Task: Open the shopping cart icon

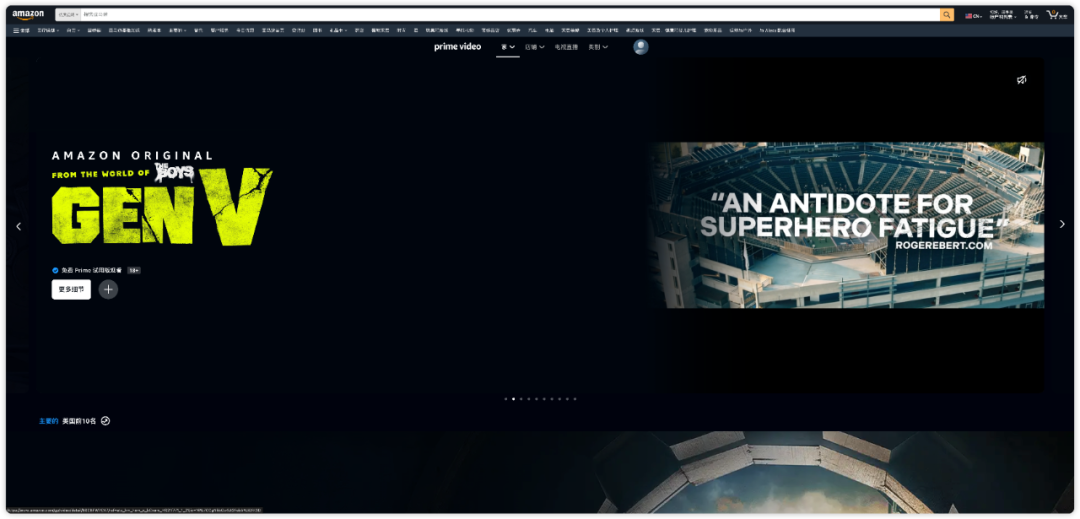Action: coord(1055,14)
